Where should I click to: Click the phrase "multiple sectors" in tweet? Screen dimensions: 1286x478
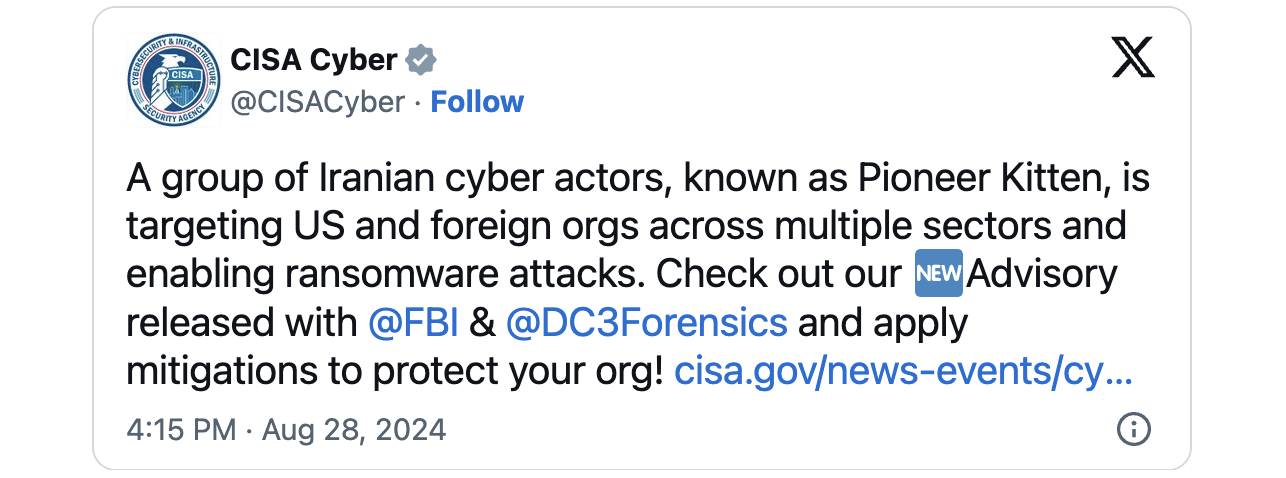click(x=919, y=225)
